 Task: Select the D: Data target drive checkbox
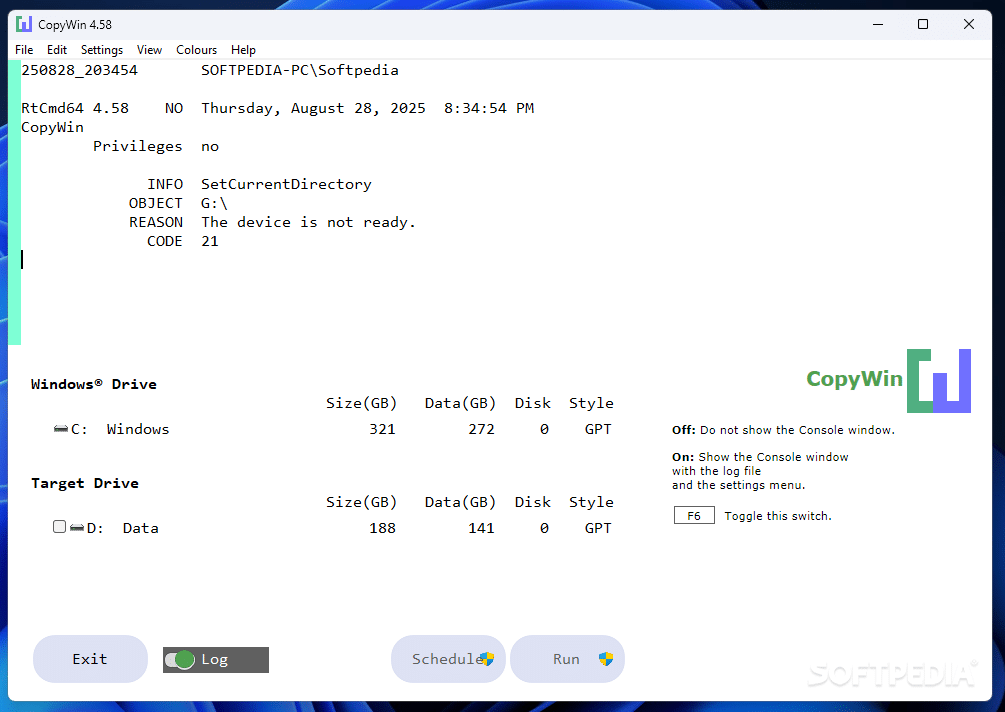(60, 527)
